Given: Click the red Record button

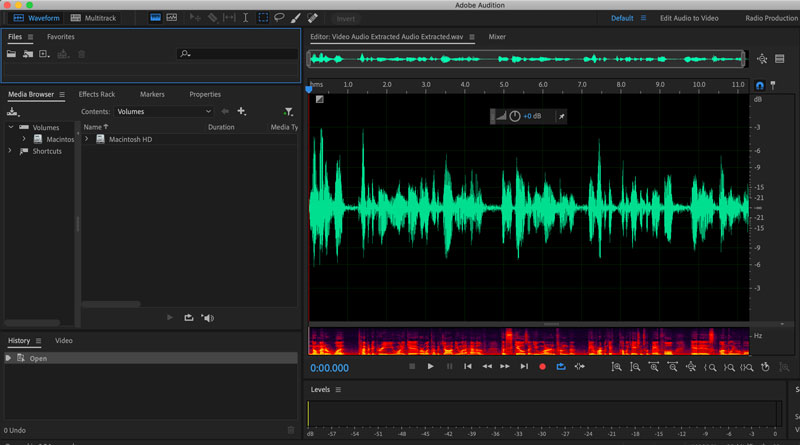Looking at the screenshot, I should click(542, 366).
